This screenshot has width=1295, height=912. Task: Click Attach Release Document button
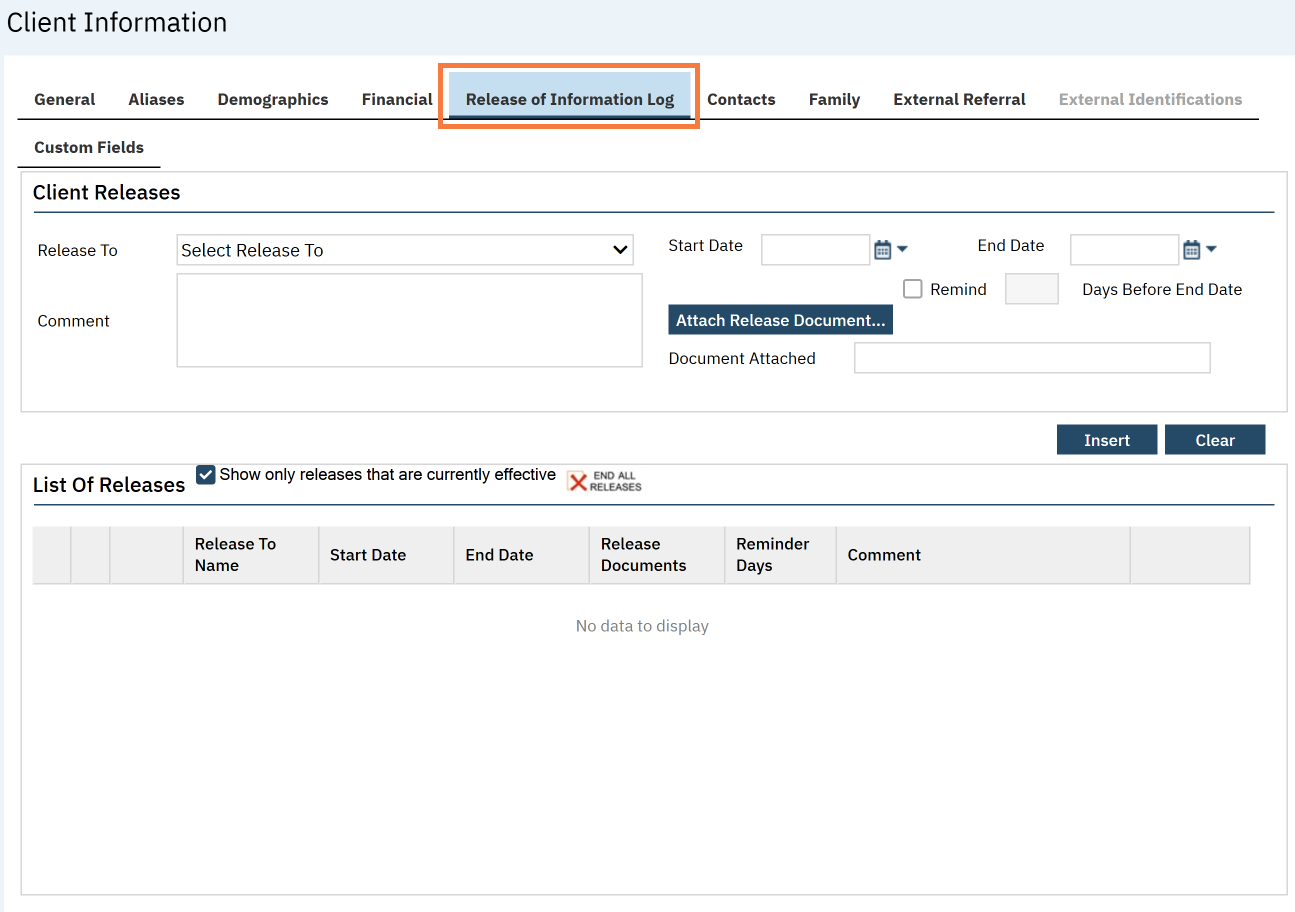[780, 320]
